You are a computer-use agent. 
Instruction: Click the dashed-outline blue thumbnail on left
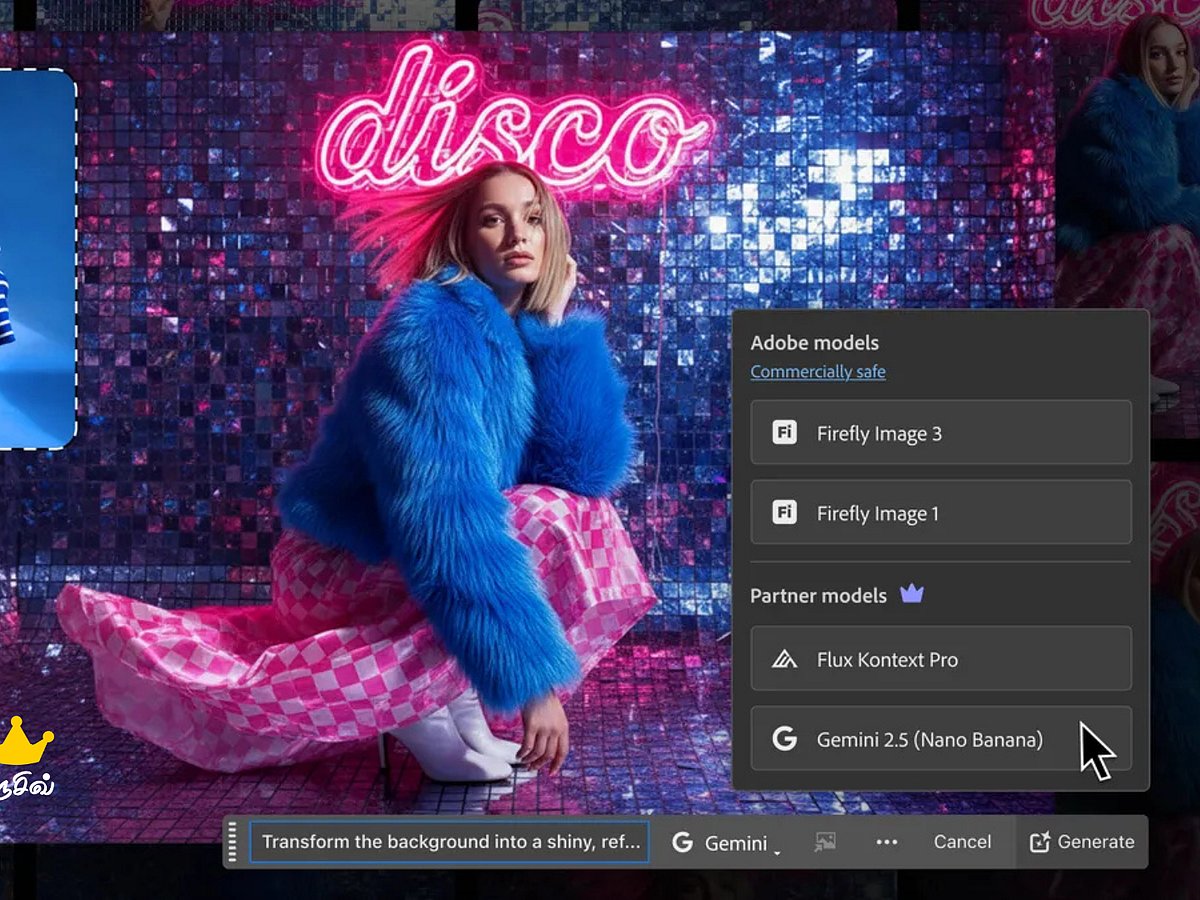tap(36, 260)
